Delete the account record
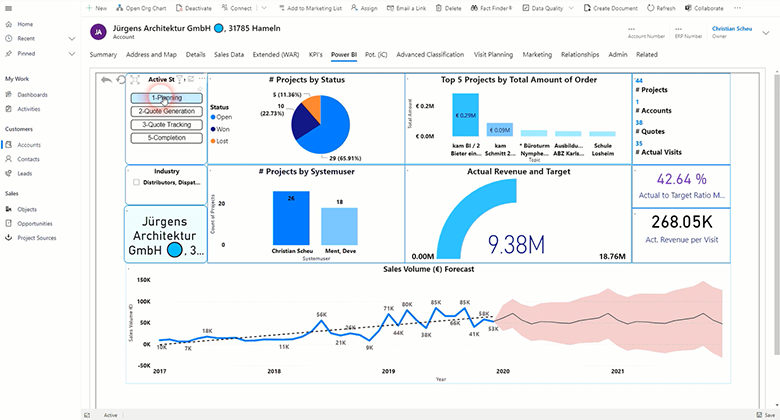 pyautogui.click(x=448, y=8)
